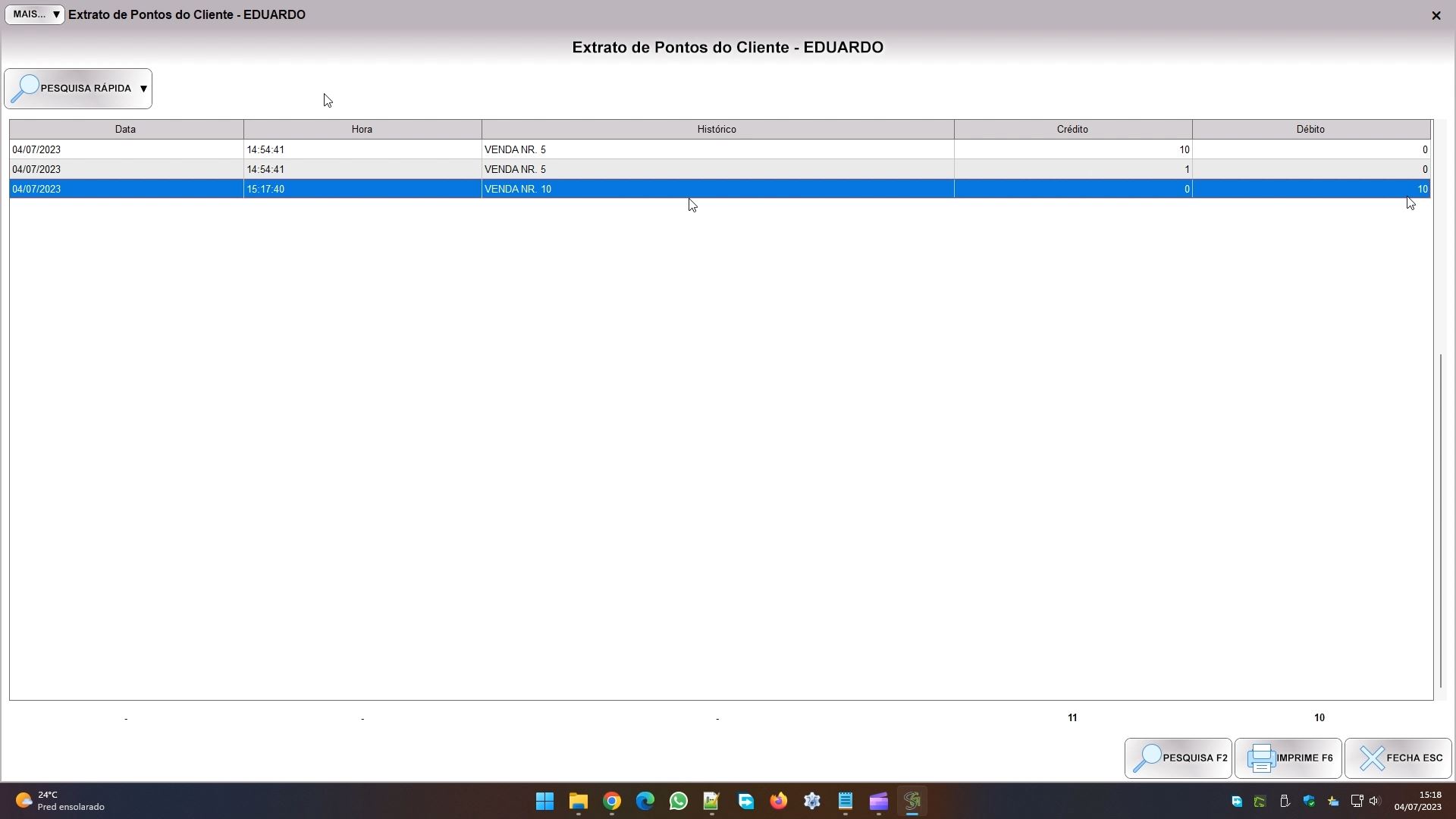Click the USB safely remove tray icon
Viewport: 1456px width, 819px height.
pyautogui.click(x=1285, y=802)
